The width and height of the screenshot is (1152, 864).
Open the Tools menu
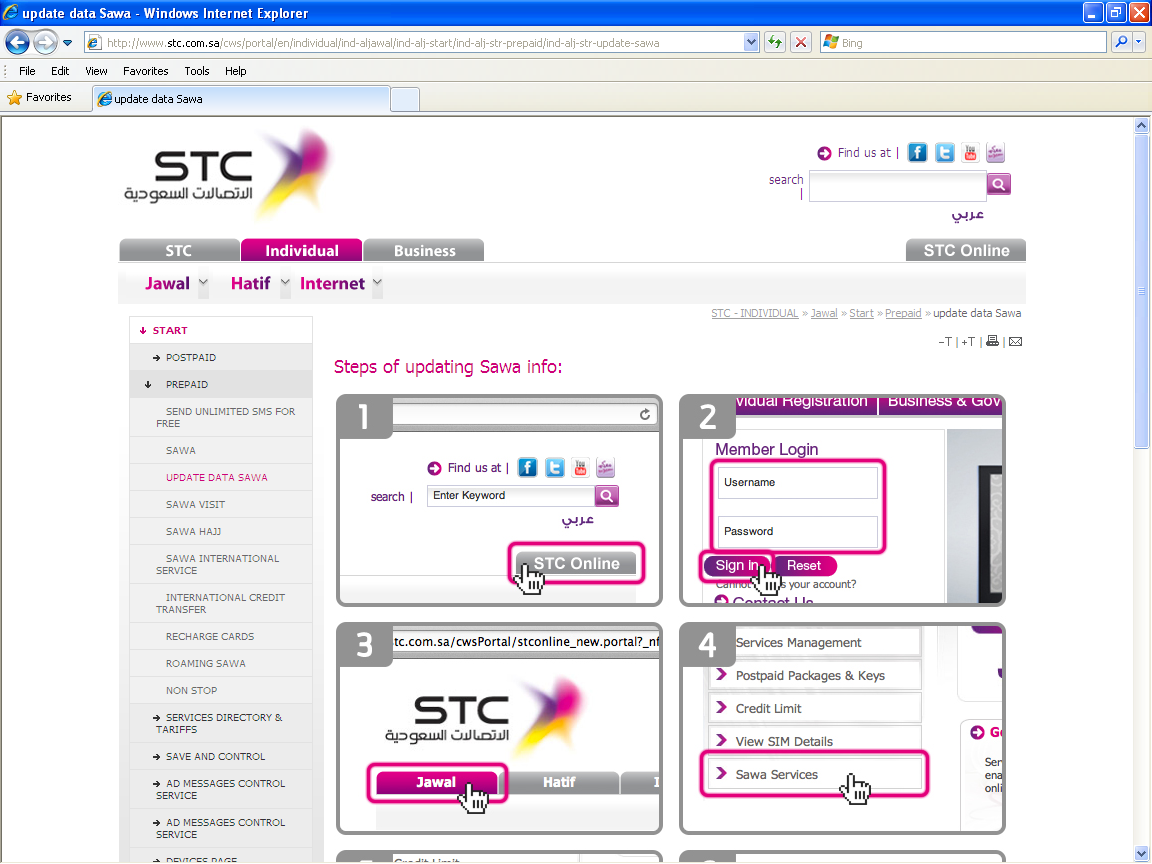tap(197, 71)
